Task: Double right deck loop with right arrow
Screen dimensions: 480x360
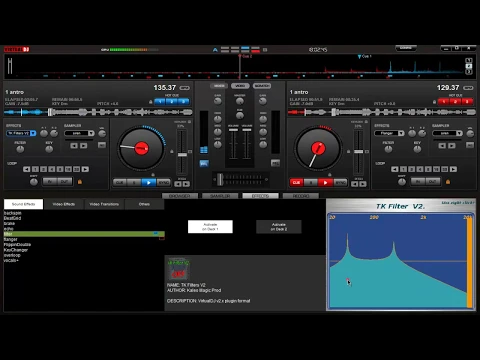Action: click(453, 169)
